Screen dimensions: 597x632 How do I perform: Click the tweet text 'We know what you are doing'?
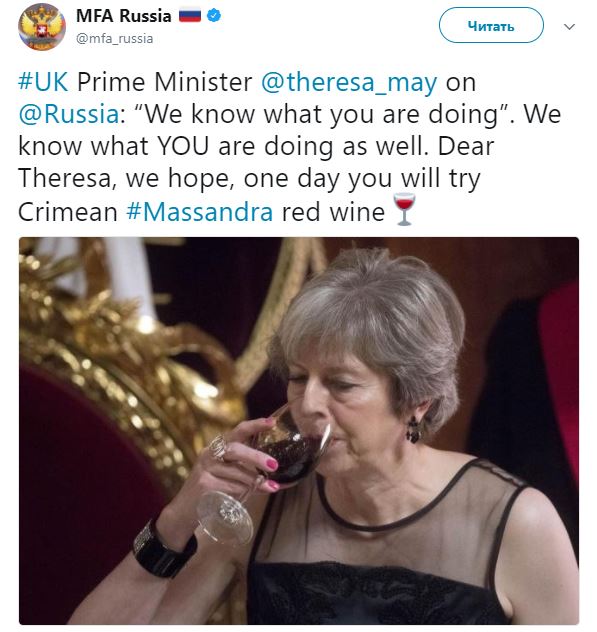click(322, 114)
